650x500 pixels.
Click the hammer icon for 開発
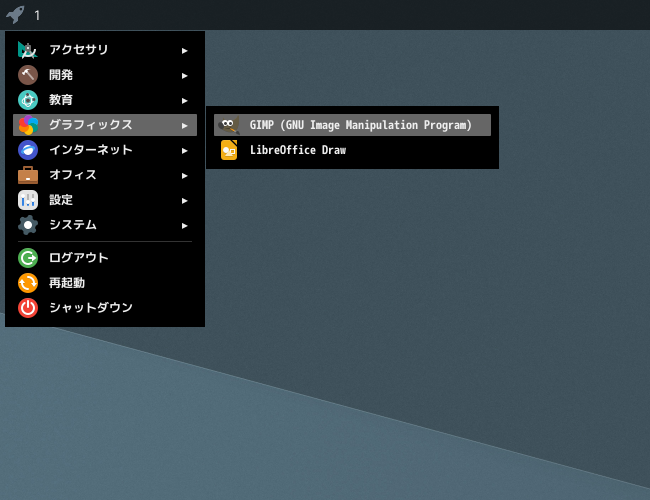click(x=28, y=75)
